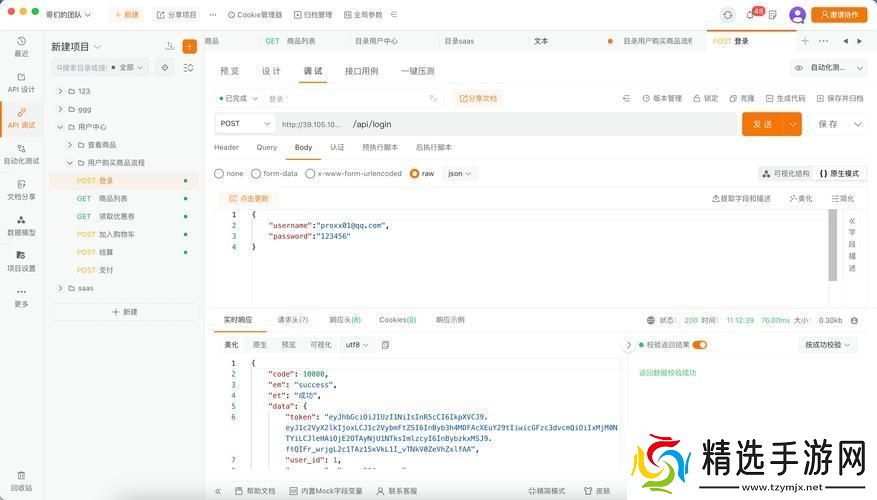The width and height of the screenshot is (877, 500).
Task: Click the 锁定 lock item
Action: point(705,98)
